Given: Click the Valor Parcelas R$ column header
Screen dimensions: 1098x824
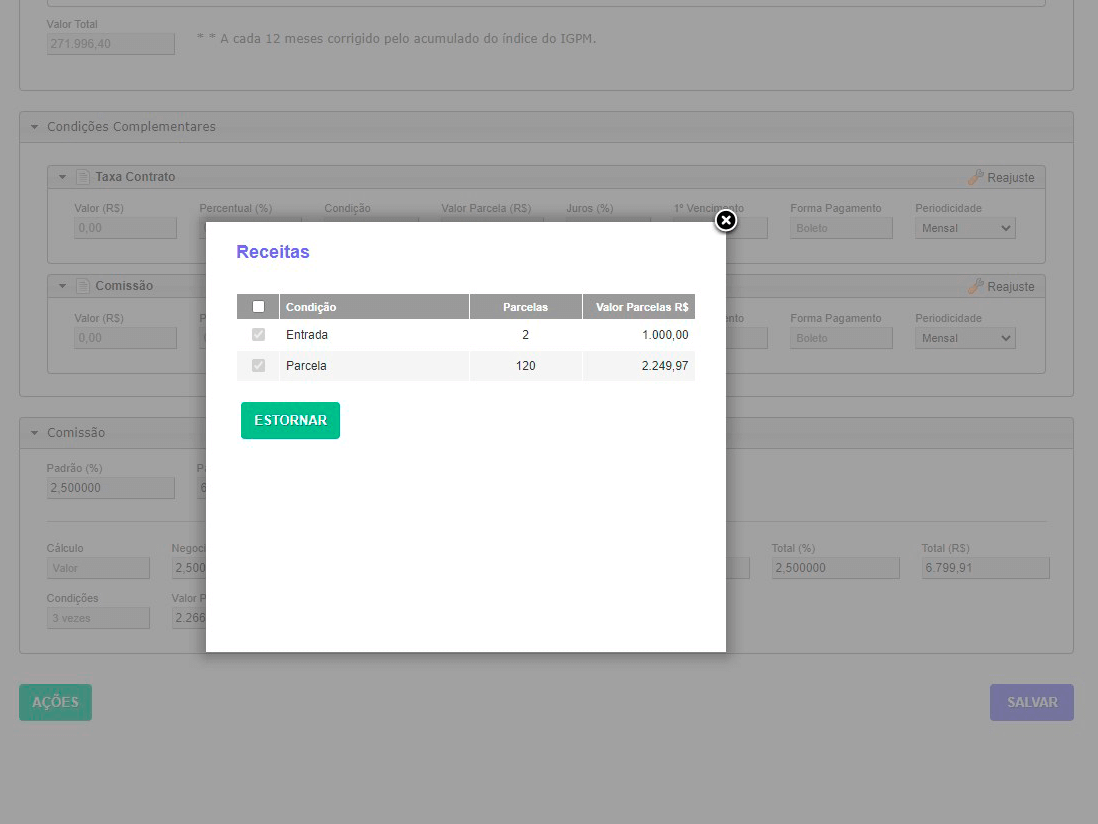Looking at the screenshot, I should (x=640, y=307).
